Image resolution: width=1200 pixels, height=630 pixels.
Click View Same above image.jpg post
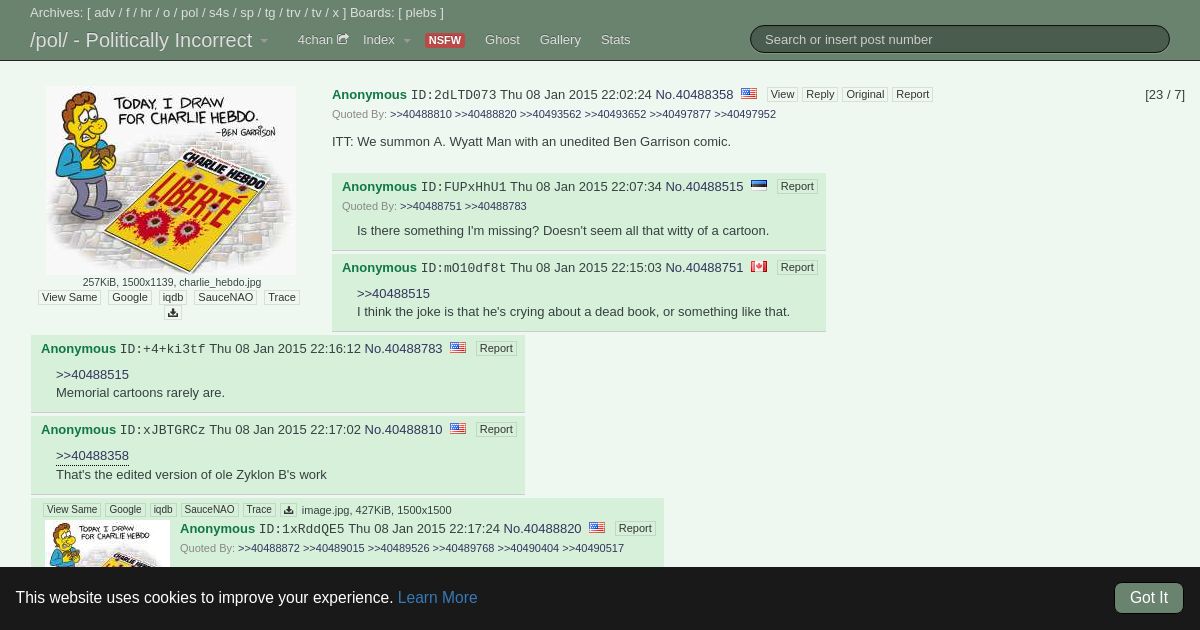pos(72,510)
